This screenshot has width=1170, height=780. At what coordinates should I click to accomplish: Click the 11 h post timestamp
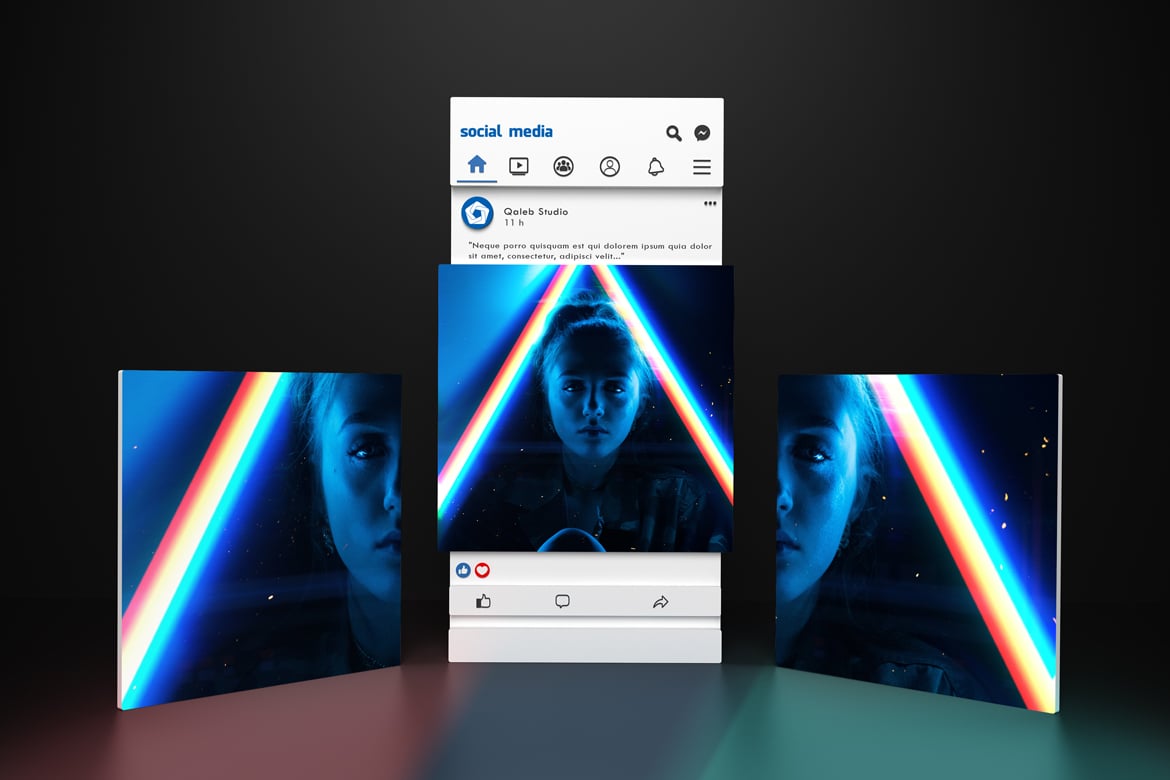[x=513, y=222]
